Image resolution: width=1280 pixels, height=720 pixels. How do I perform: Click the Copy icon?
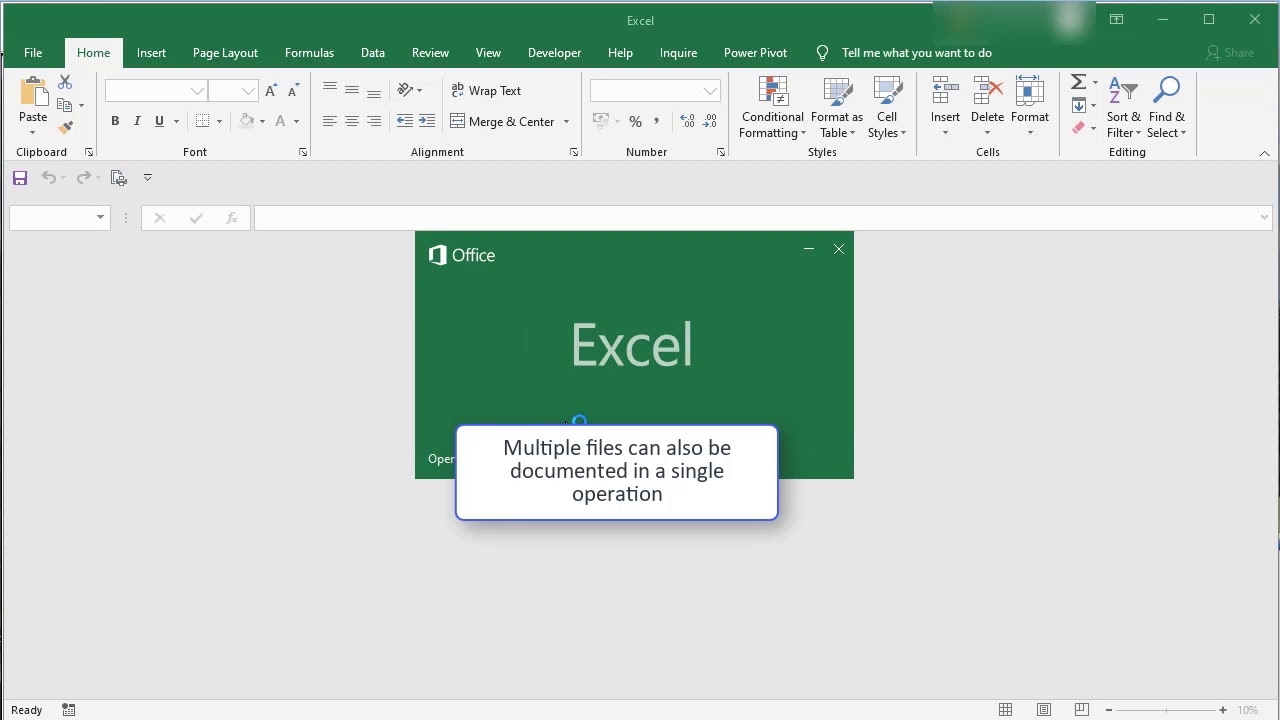point(65,105)
